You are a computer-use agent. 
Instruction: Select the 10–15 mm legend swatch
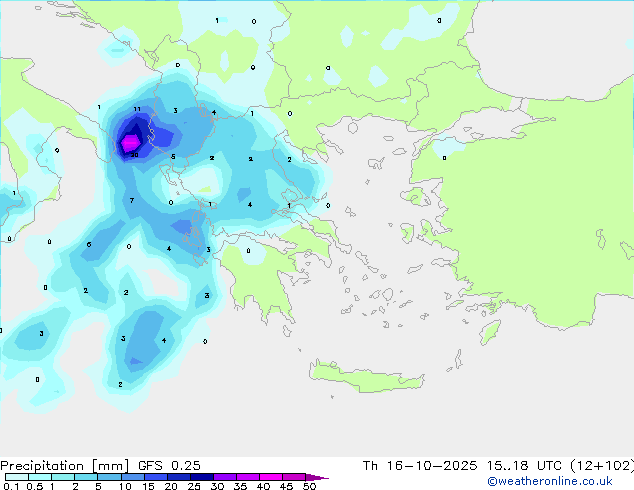(132, 477)
